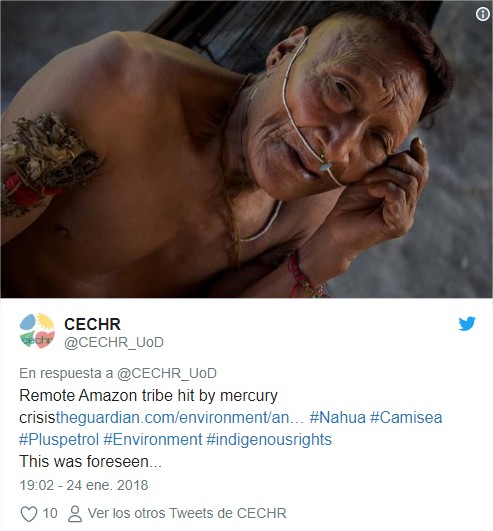Click the @CECHR_UoD reply mention
Screen dimensions: 493x531
point(167,373)
